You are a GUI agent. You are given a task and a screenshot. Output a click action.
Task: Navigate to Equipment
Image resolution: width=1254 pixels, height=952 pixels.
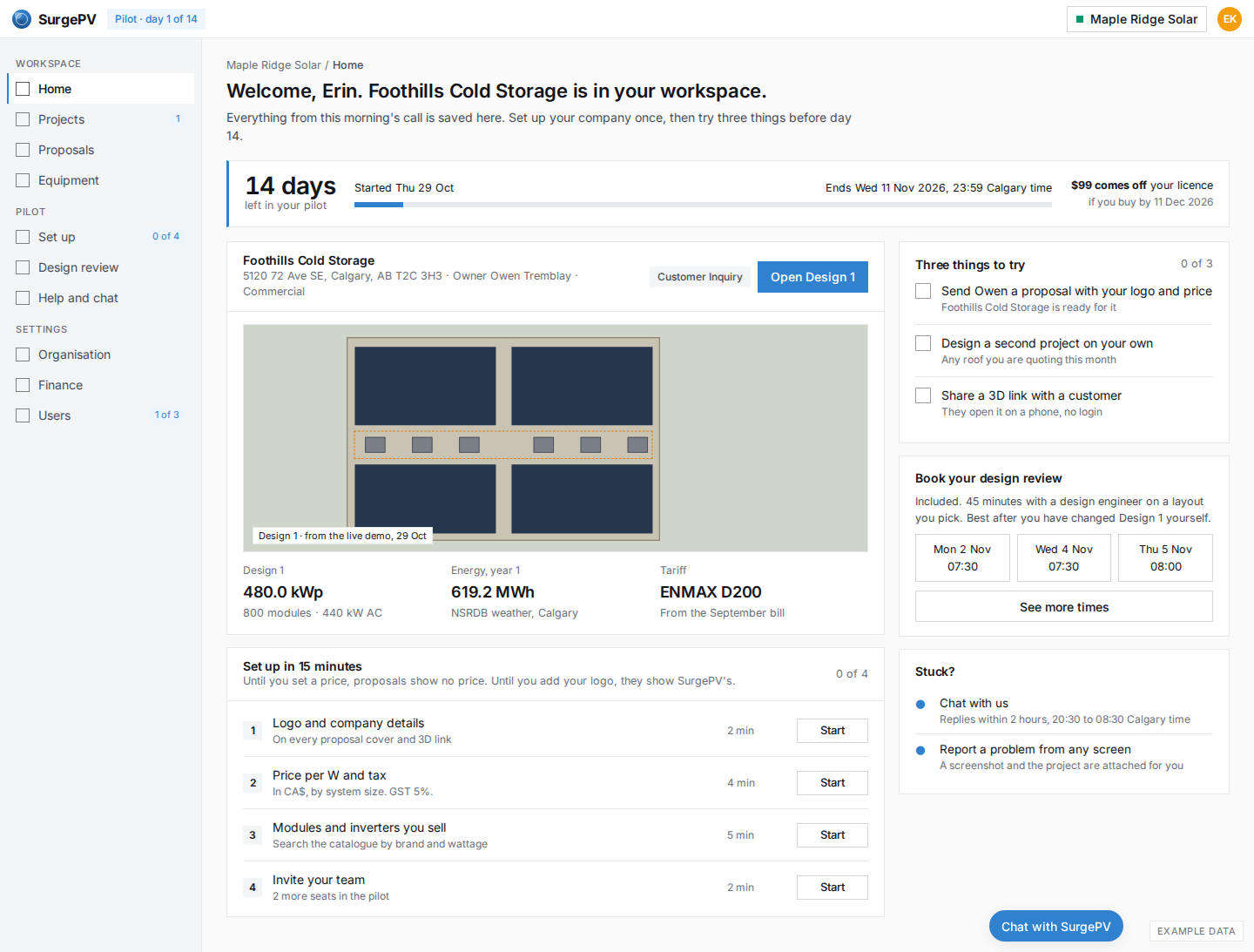click(x=101, y=180)
